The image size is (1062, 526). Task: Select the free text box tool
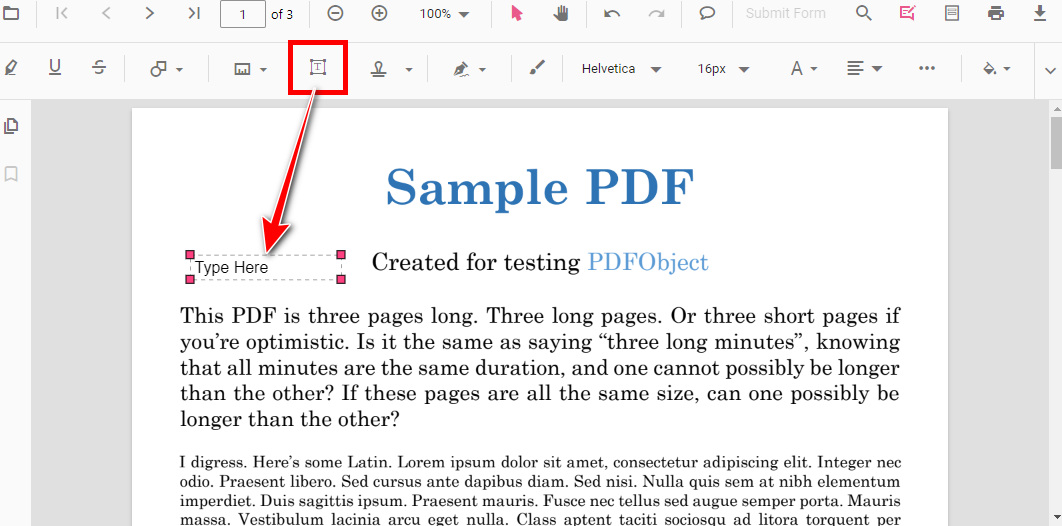pyautogui.click(x=318, y=68)
